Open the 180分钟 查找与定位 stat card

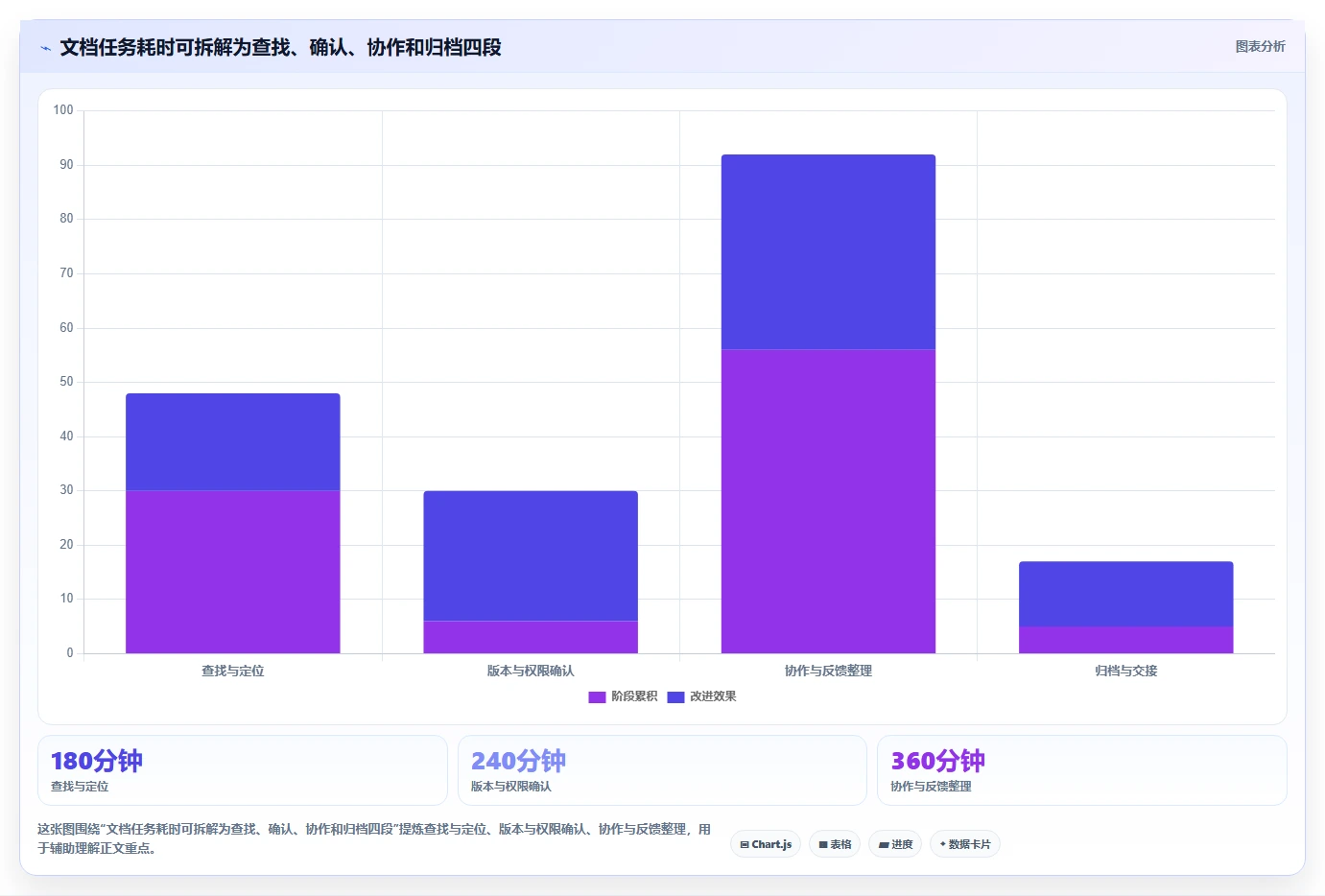pos(243,770)
